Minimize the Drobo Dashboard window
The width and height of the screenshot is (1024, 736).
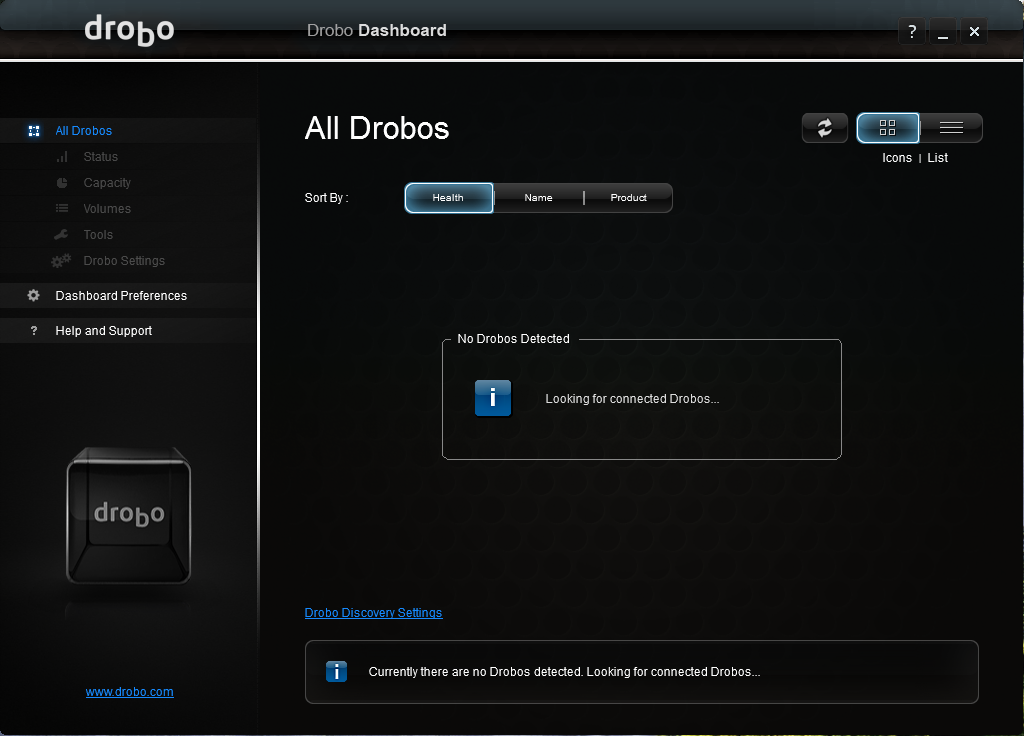[x=943, y=32]
